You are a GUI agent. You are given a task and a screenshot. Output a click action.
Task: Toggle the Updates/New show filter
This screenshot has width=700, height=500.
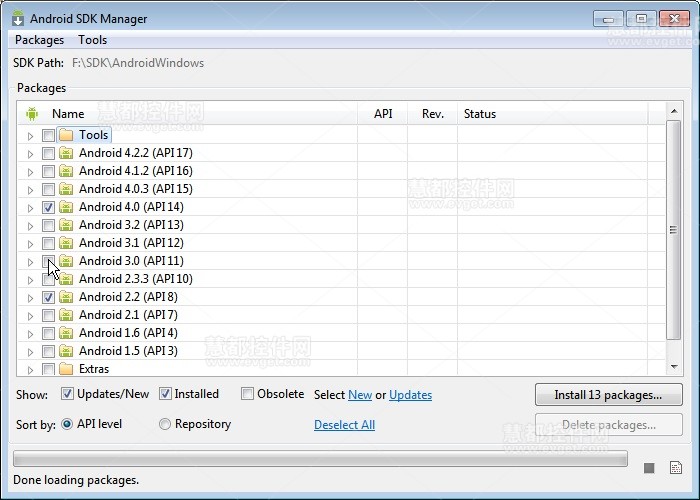[67, 394]
